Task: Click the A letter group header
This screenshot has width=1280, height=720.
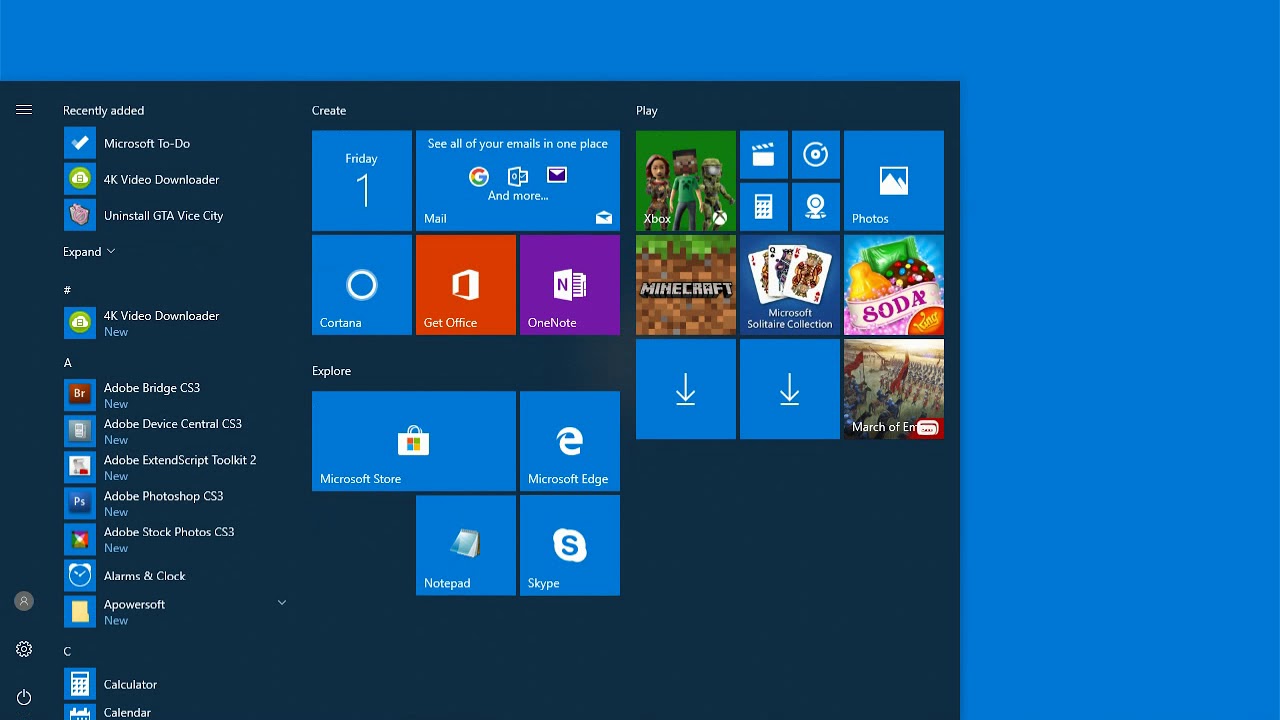Action: (x=67, y=362)
